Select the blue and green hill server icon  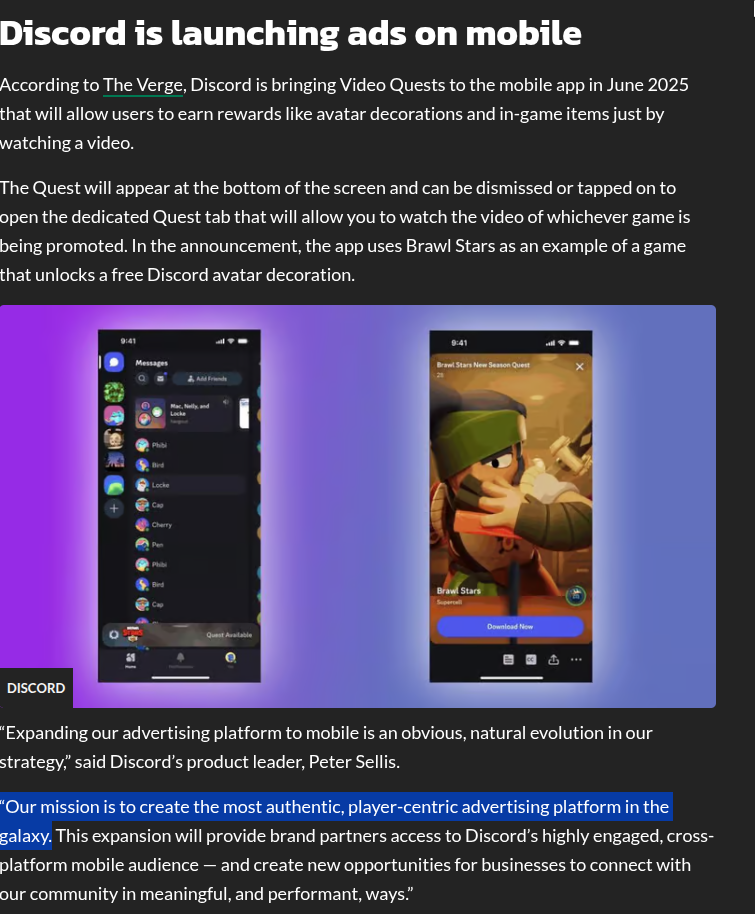[x=114, y=485]
